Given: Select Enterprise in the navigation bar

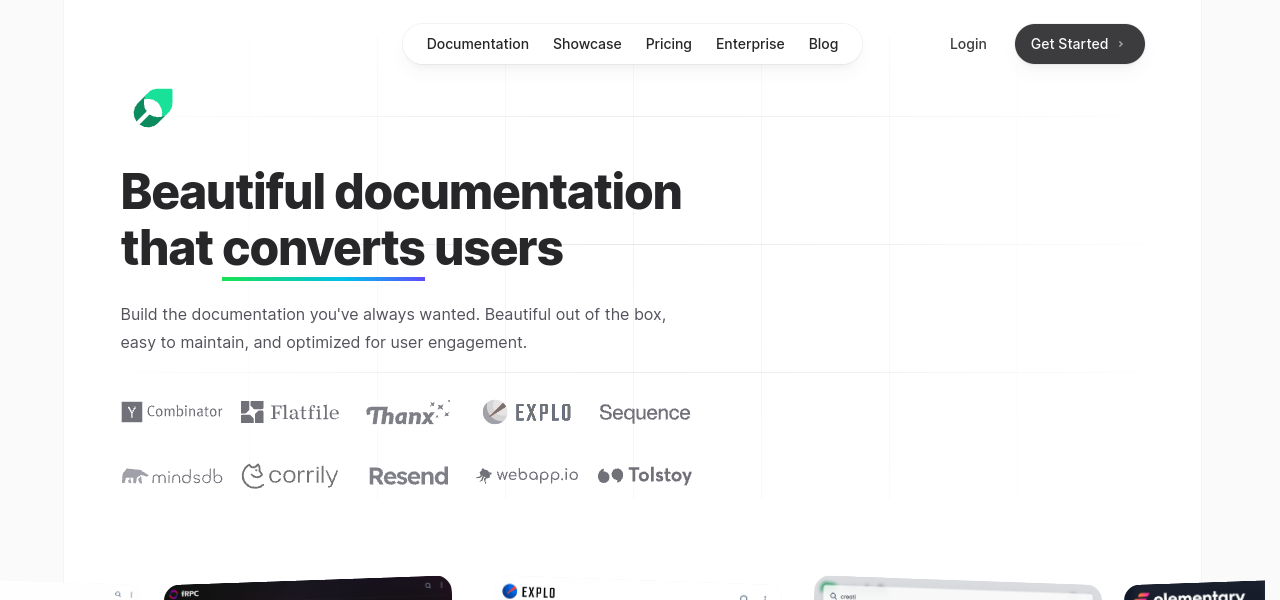Looking at the screenshot, I should point(750,44).
